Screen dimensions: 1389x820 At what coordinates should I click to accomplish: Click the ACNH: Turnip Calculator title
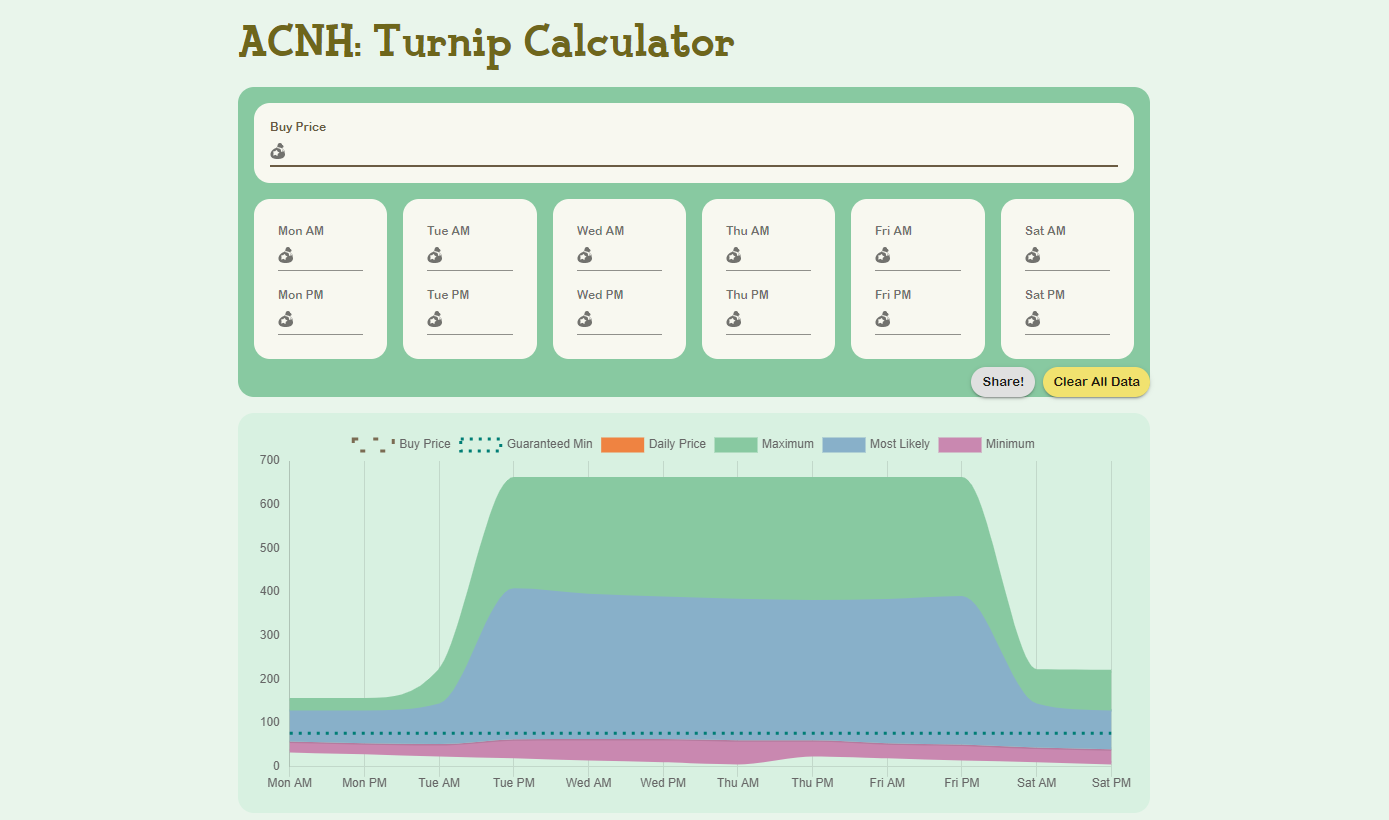pyautogui.click(x=487, y=43)
